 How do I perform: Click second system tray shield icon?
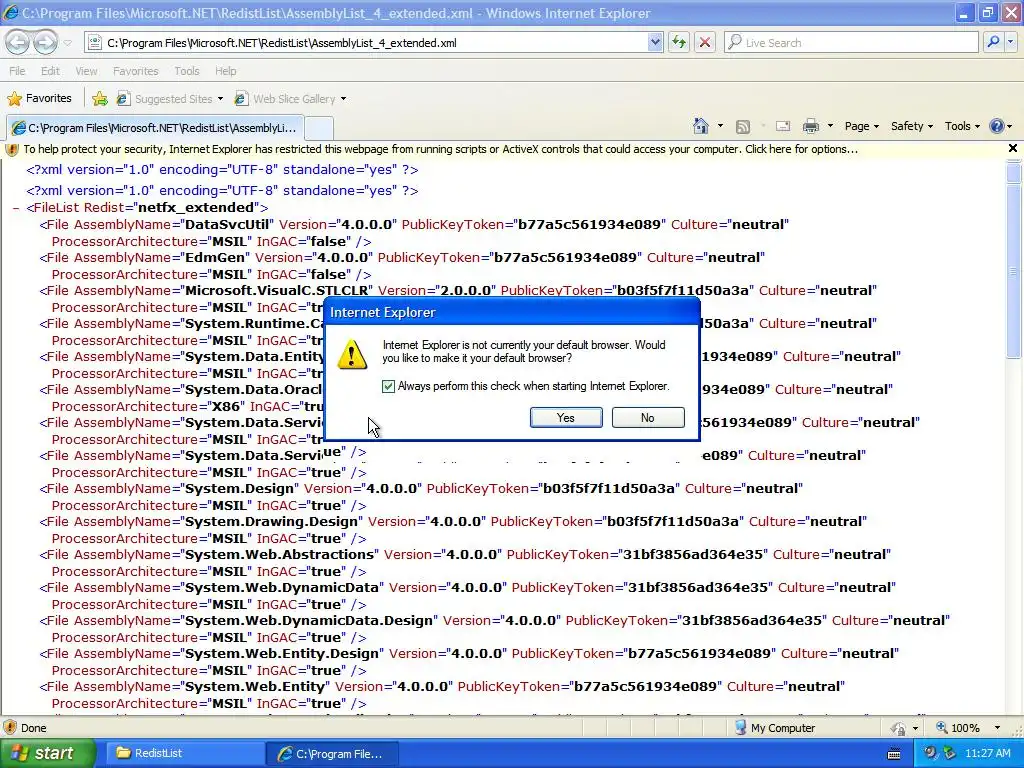pos(949,754)
